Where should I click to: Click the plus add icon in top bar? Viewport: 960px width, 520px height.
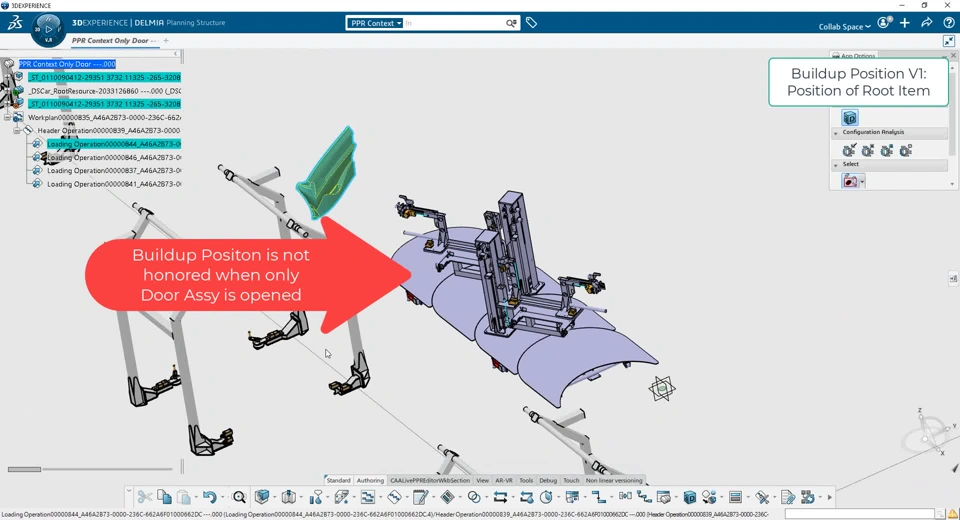click(905, 23)
